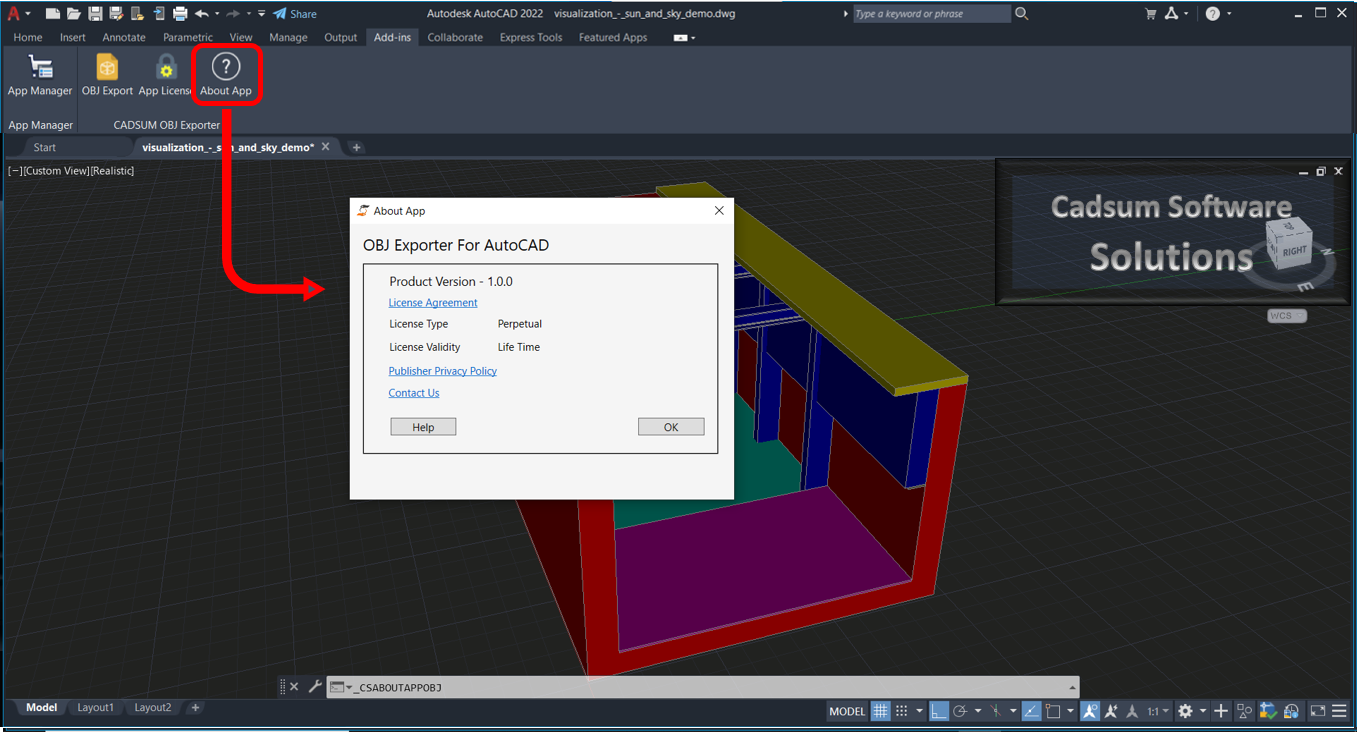
Task: Open the App License tool
Action: [165, 68]
